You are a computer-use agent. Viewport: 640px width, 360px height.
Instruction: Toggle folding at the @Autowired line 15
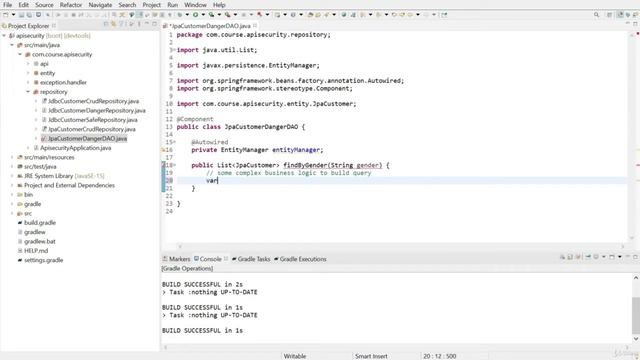(x=174, y=142)
